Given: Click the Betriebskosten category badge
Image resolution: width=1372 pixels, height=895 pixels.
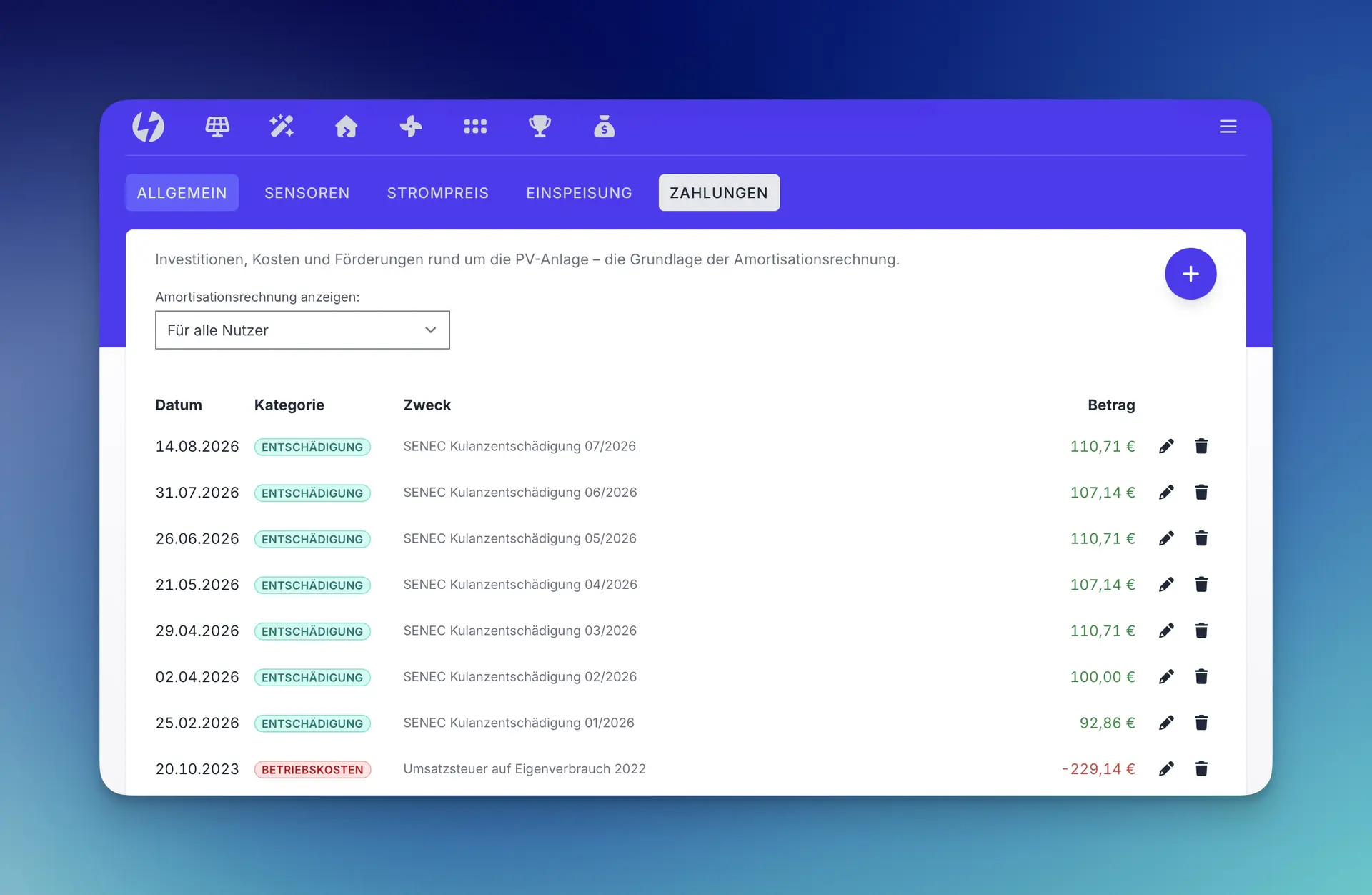Looking at the screenshot, I should (312, 769).
